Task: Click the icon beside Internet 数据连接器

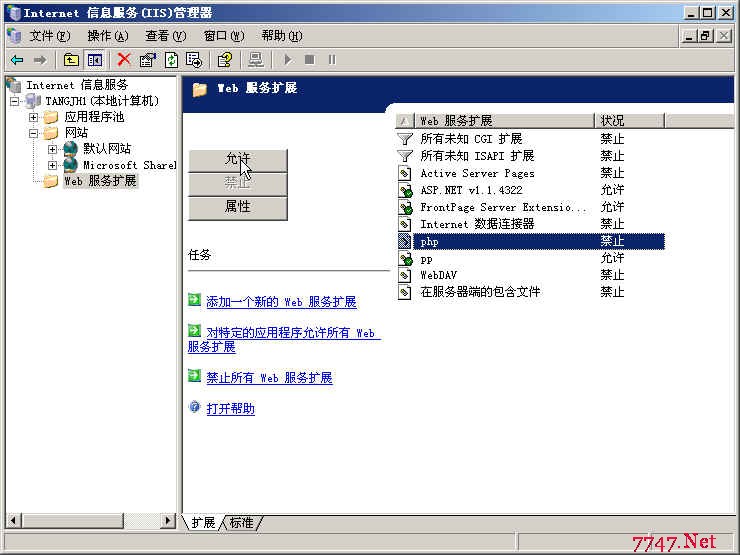Action: [x=405, y=224]
